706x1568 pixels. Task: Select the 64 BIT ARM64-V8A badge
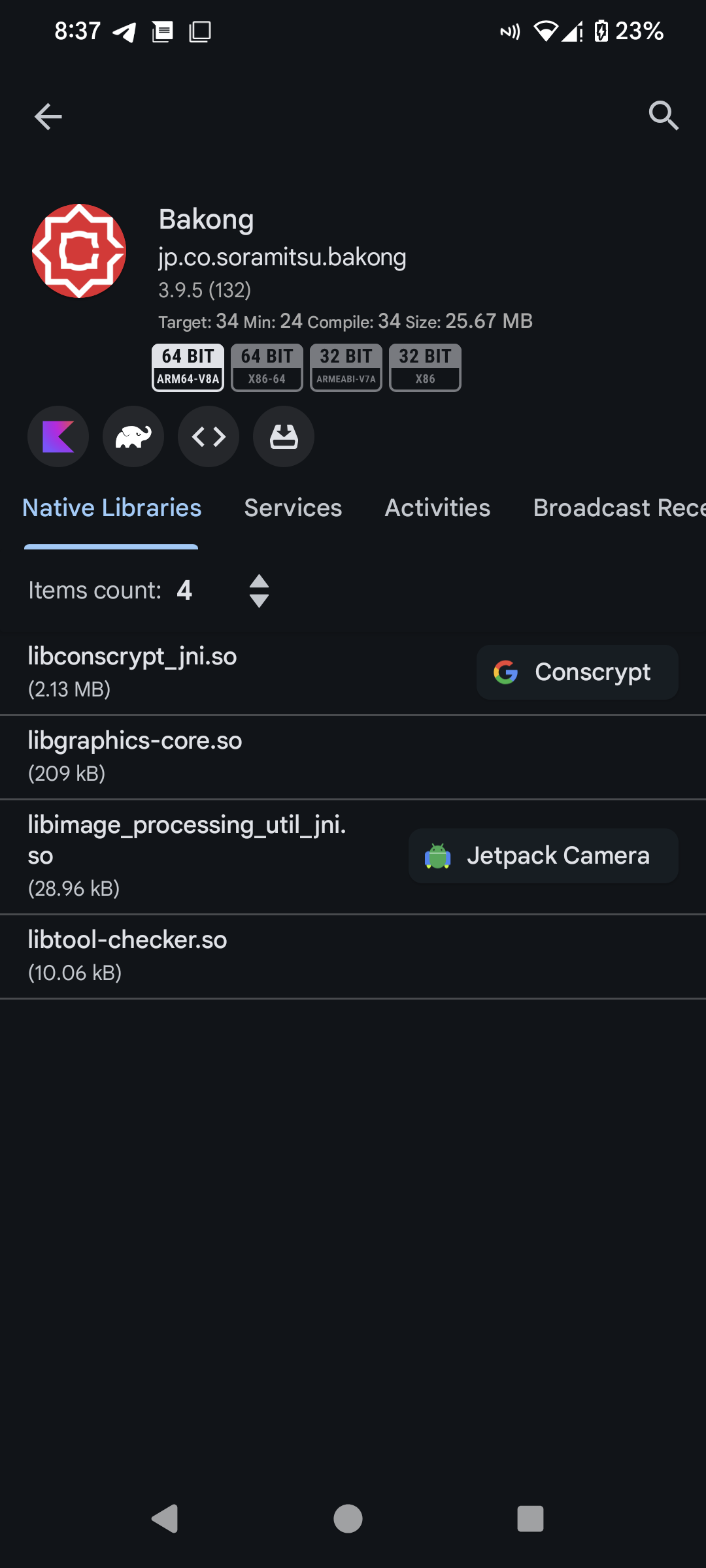[x=188, y=367]
